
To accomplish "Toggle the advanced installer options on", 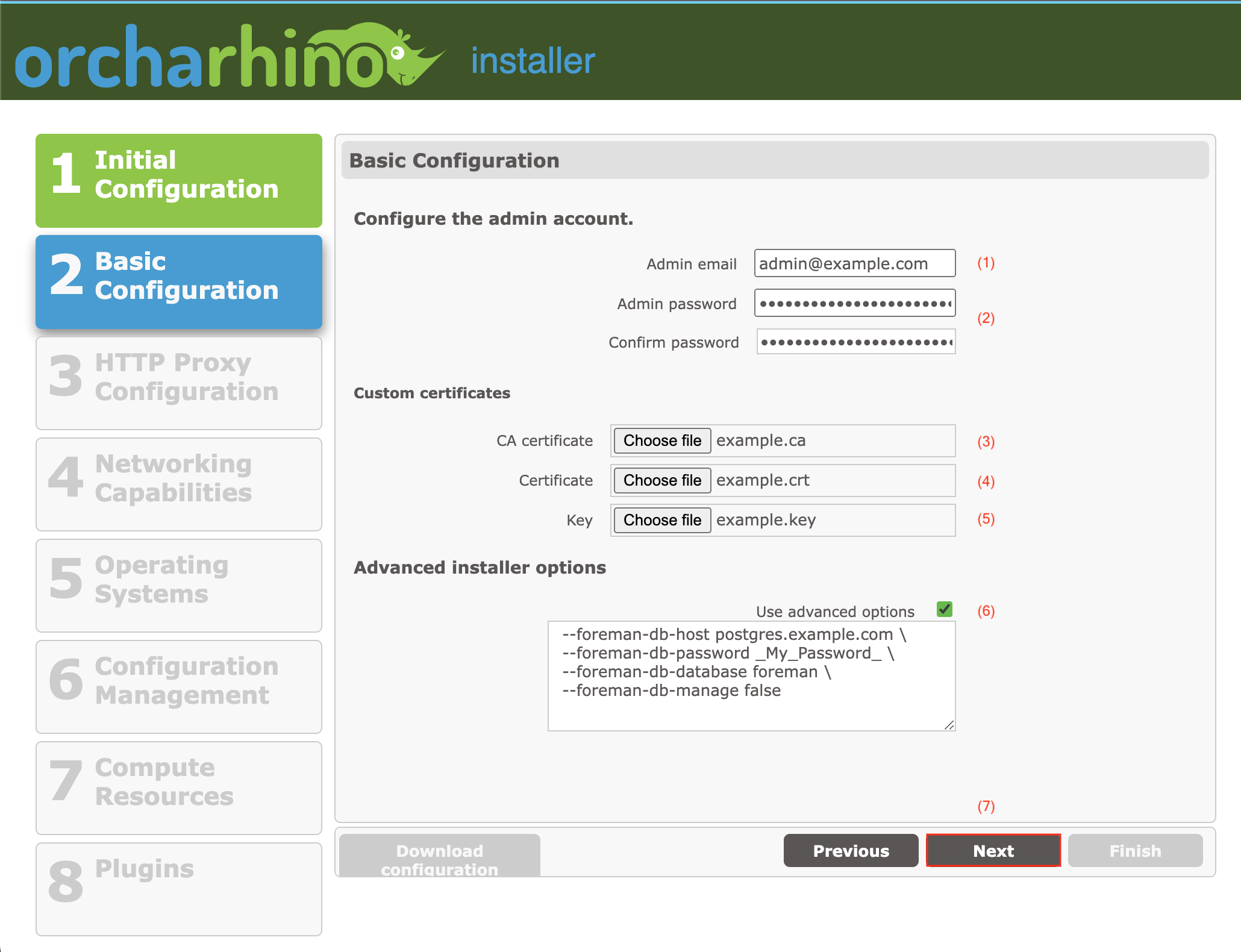I will click(x=943, y=610).
